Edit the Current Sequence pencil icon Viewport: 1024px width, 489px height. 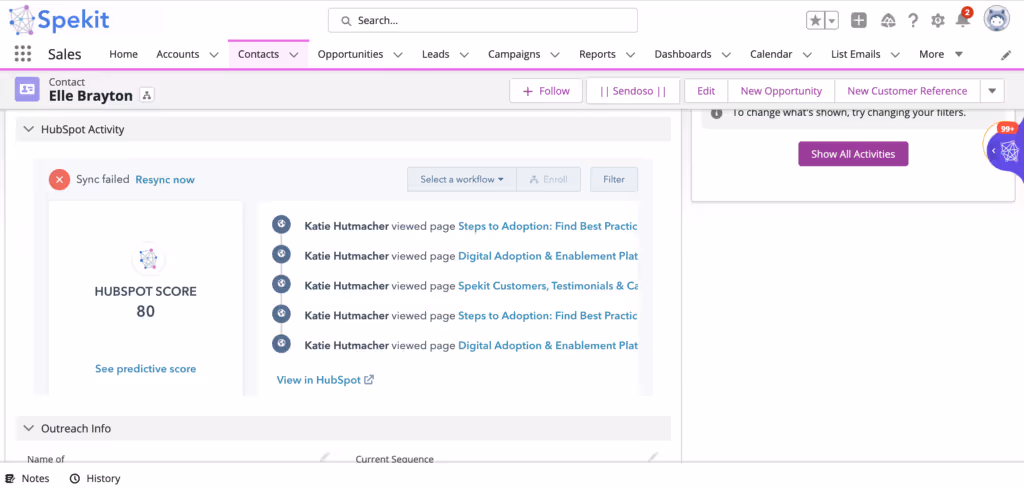653,457
